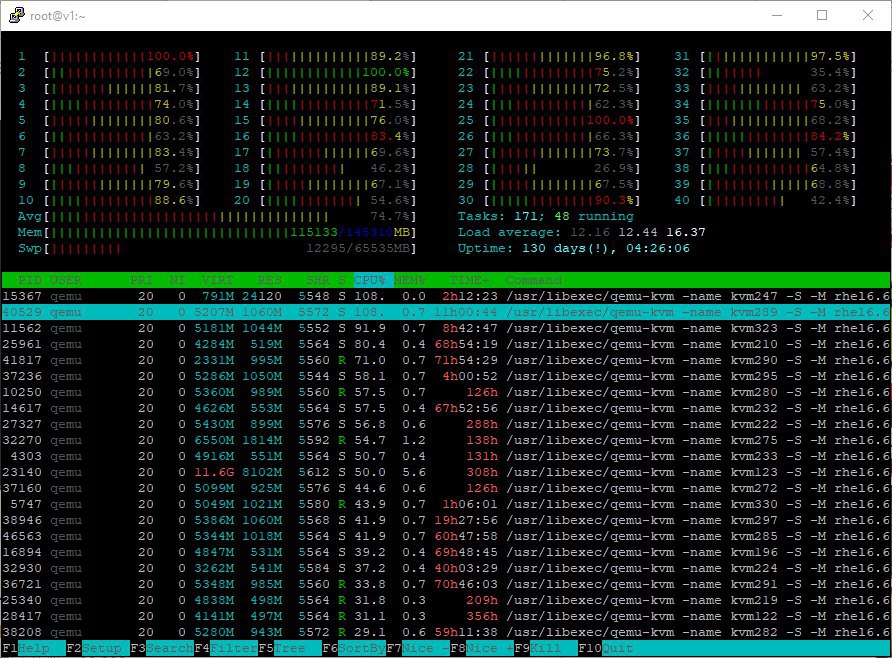Select process row PID 38208 kvm282
The height and width of the screenshot is (658, 892).
(x=446, y=632)
